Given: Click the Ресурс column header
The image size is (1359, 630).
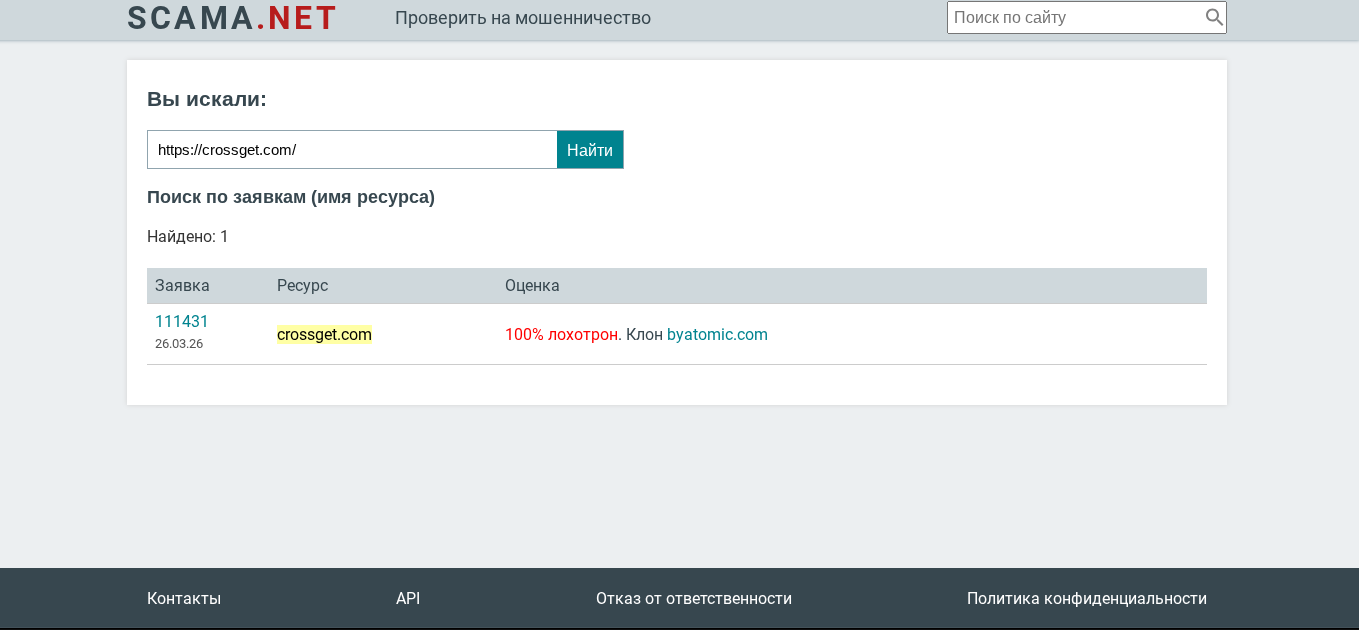Looking at the screenshot, I should pos(302,285).
